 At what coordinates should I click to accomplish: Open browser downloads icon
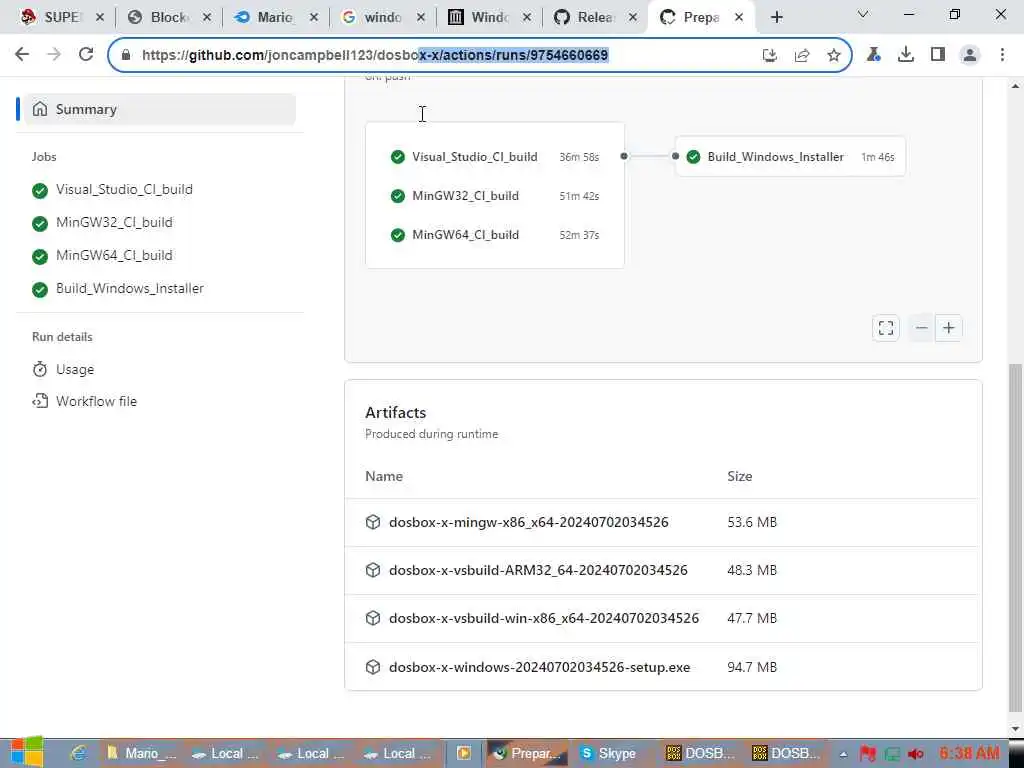pos(906,55)
